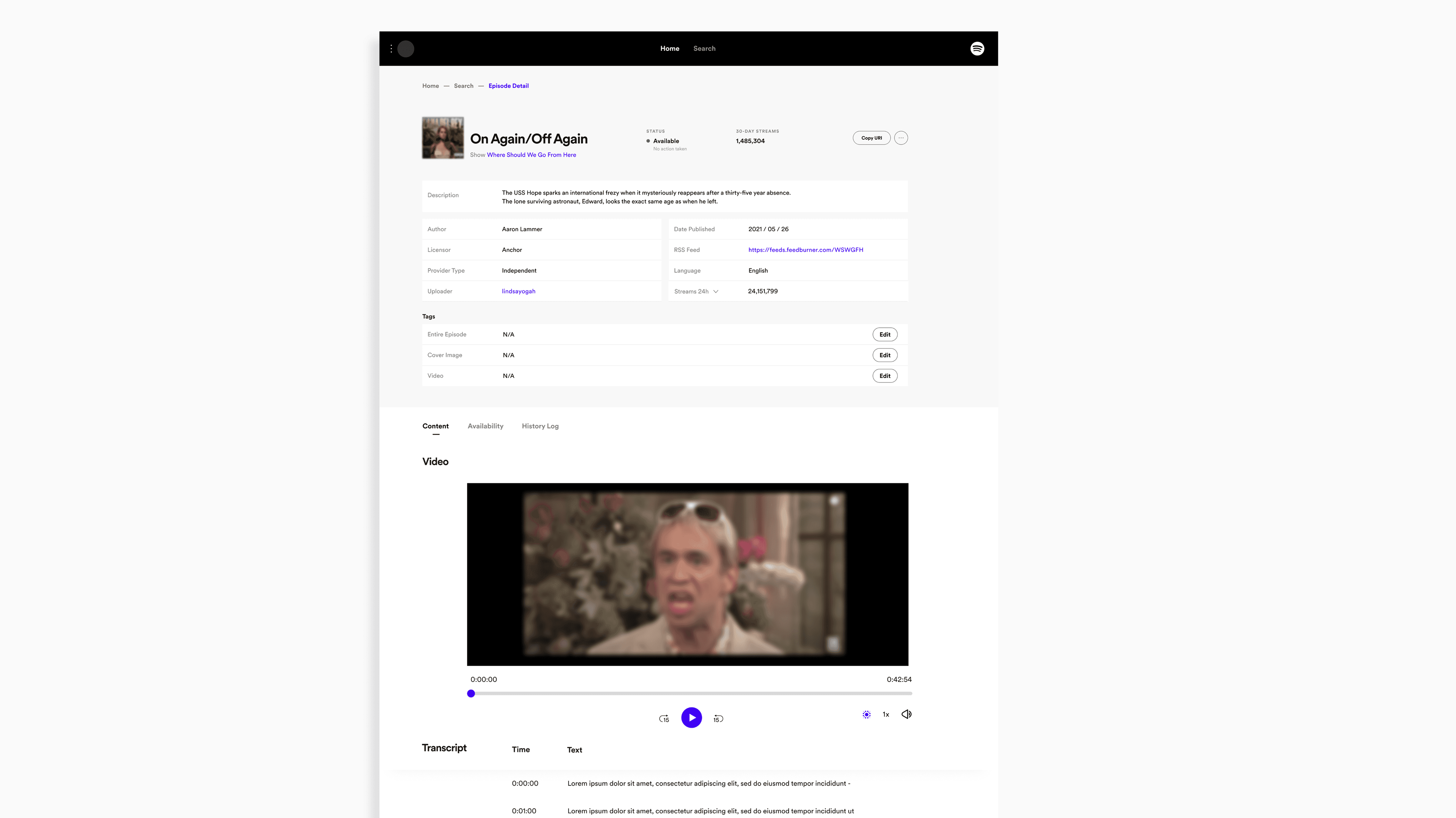Open the History Log tab
The height and width of the screenshot is (818, 1456).
coord(540,426)
